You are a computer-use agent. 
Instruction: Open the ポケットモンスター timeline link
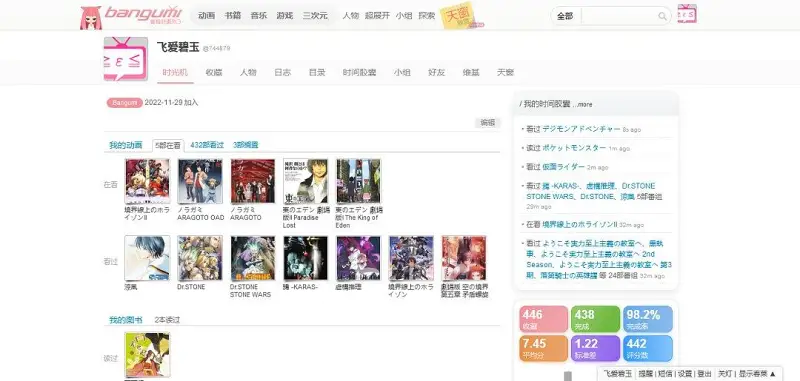point(574,148)
